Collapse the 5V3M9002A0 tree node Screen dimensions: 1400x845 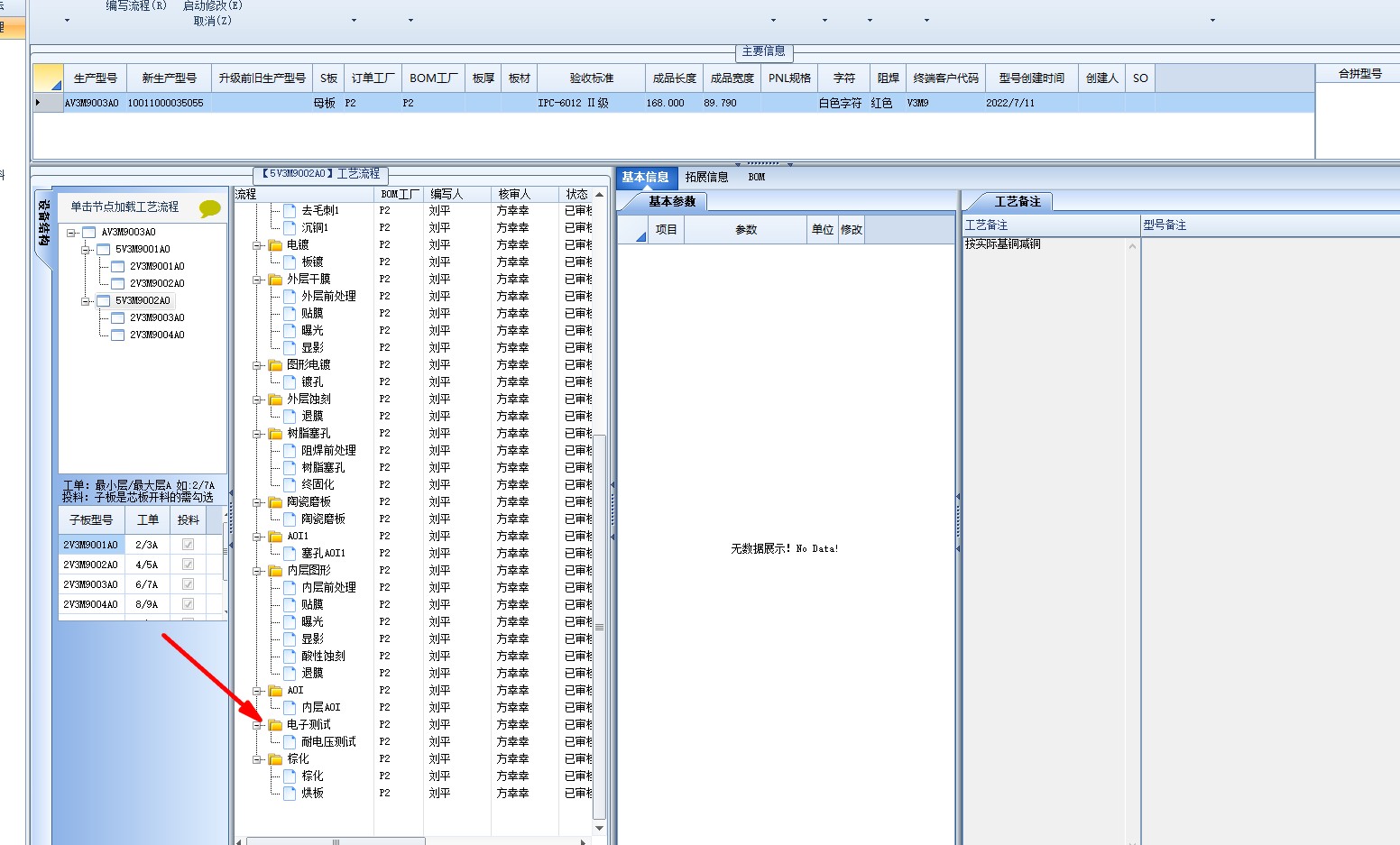(x=86, y=301)
